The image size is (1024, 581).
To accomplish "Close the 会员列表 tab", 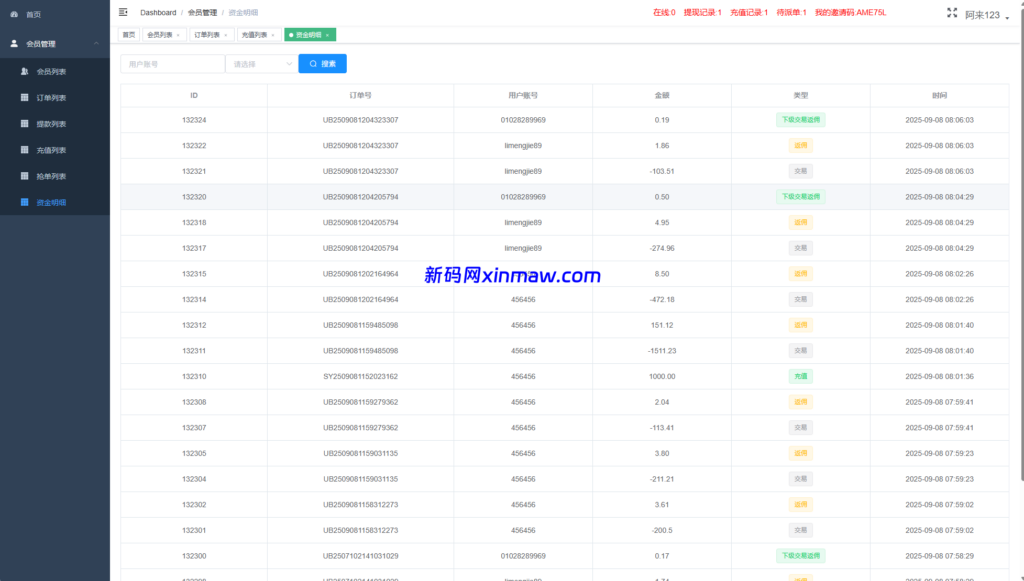I will click(178, 34).
